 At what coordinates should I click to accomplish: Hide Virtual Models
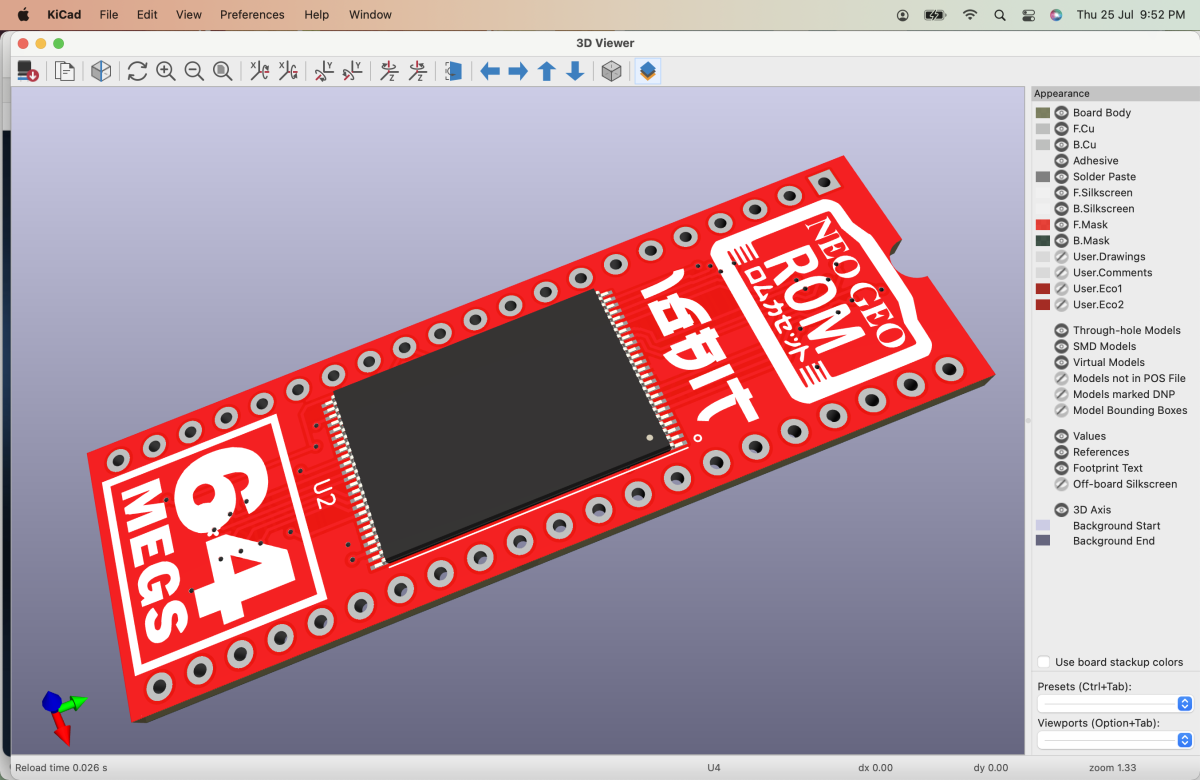click(x=1062, y=363)
